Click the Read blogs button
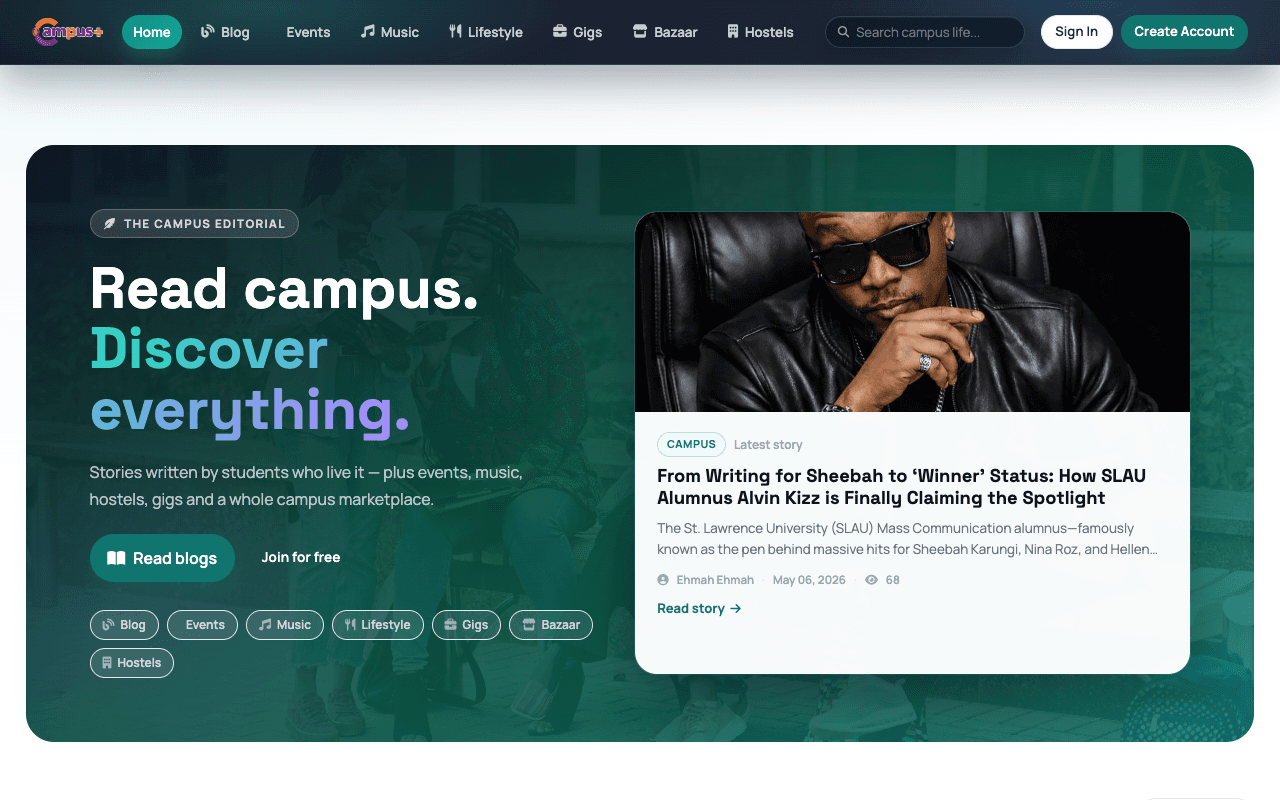The image size is (1280, 800). 162,558
